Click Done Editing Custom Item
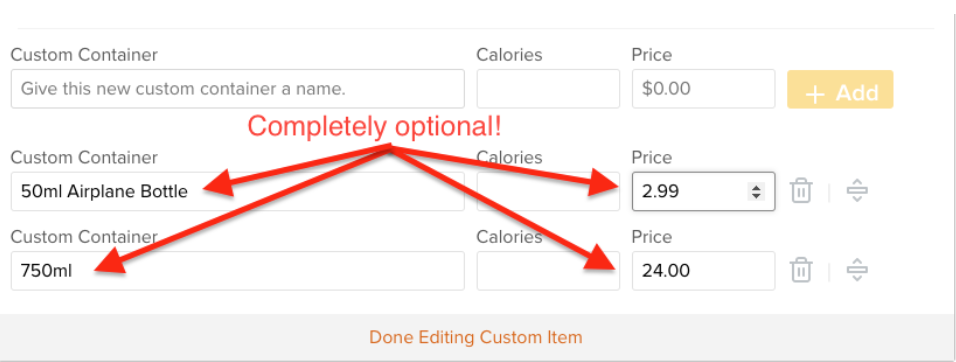This screenshot has height=362, width=956. point(476,337)
